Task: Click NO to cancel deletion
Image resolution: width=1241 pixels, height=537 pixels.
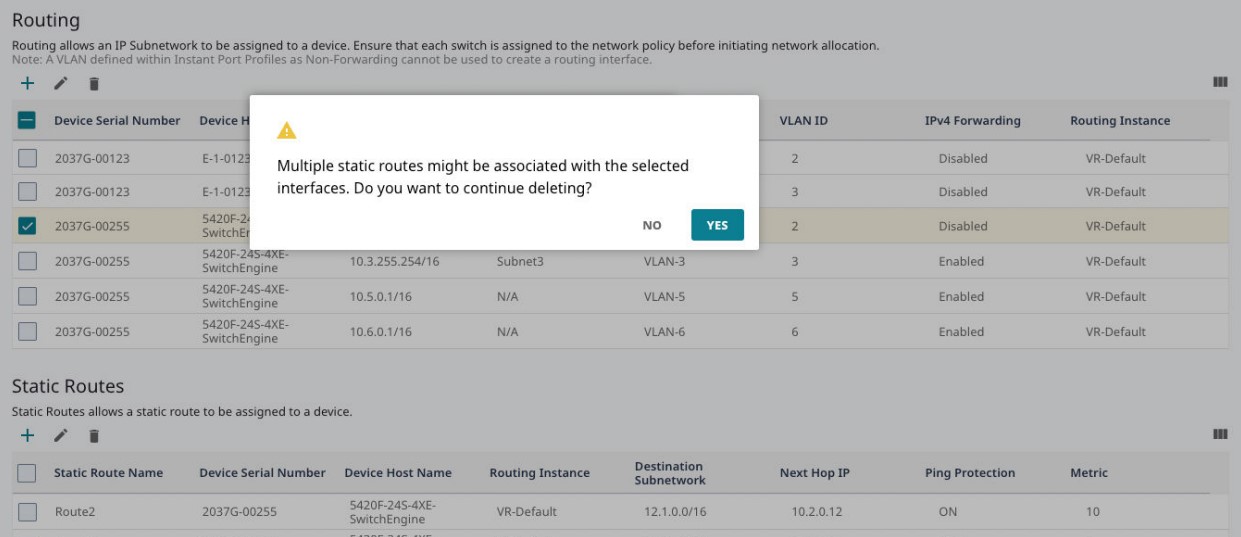Action: [x=651, y=225]
